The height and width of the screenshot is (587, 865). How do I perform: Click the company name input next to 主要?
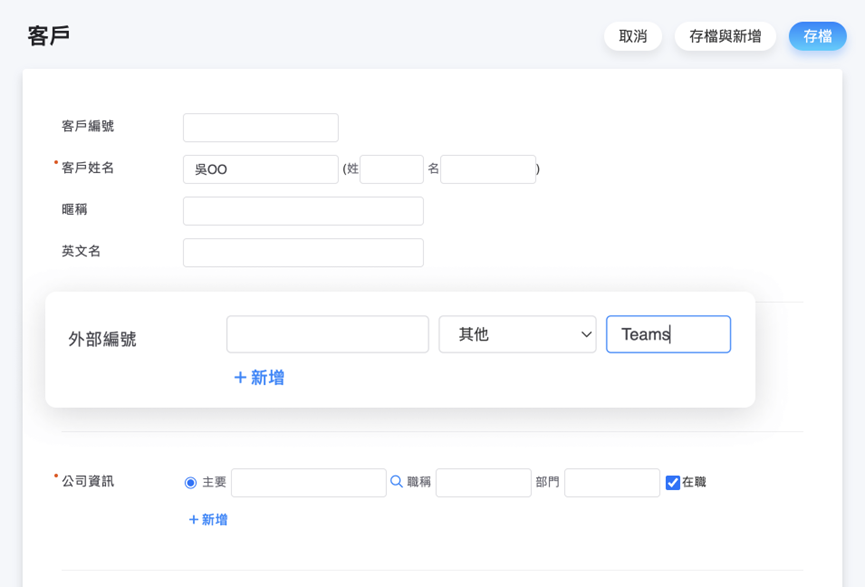click(308, 483)
